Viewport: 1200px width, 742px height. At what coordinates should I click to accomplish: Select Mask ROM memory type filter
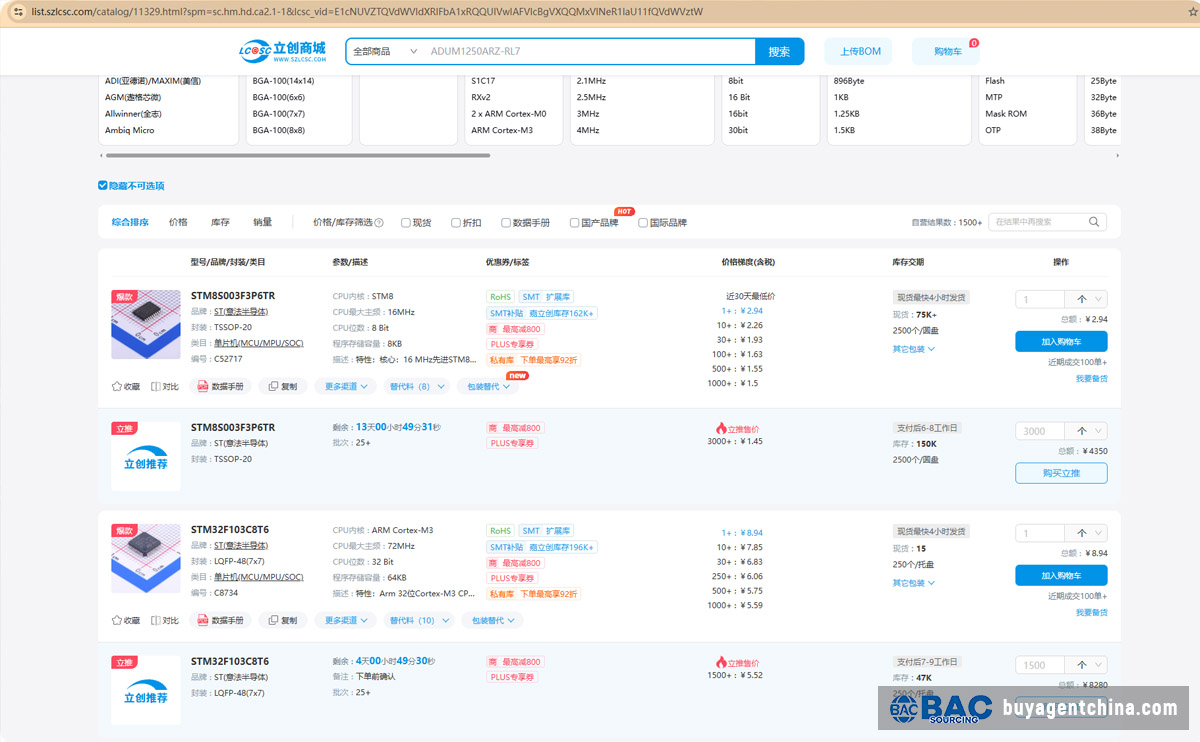(1005, 114)
